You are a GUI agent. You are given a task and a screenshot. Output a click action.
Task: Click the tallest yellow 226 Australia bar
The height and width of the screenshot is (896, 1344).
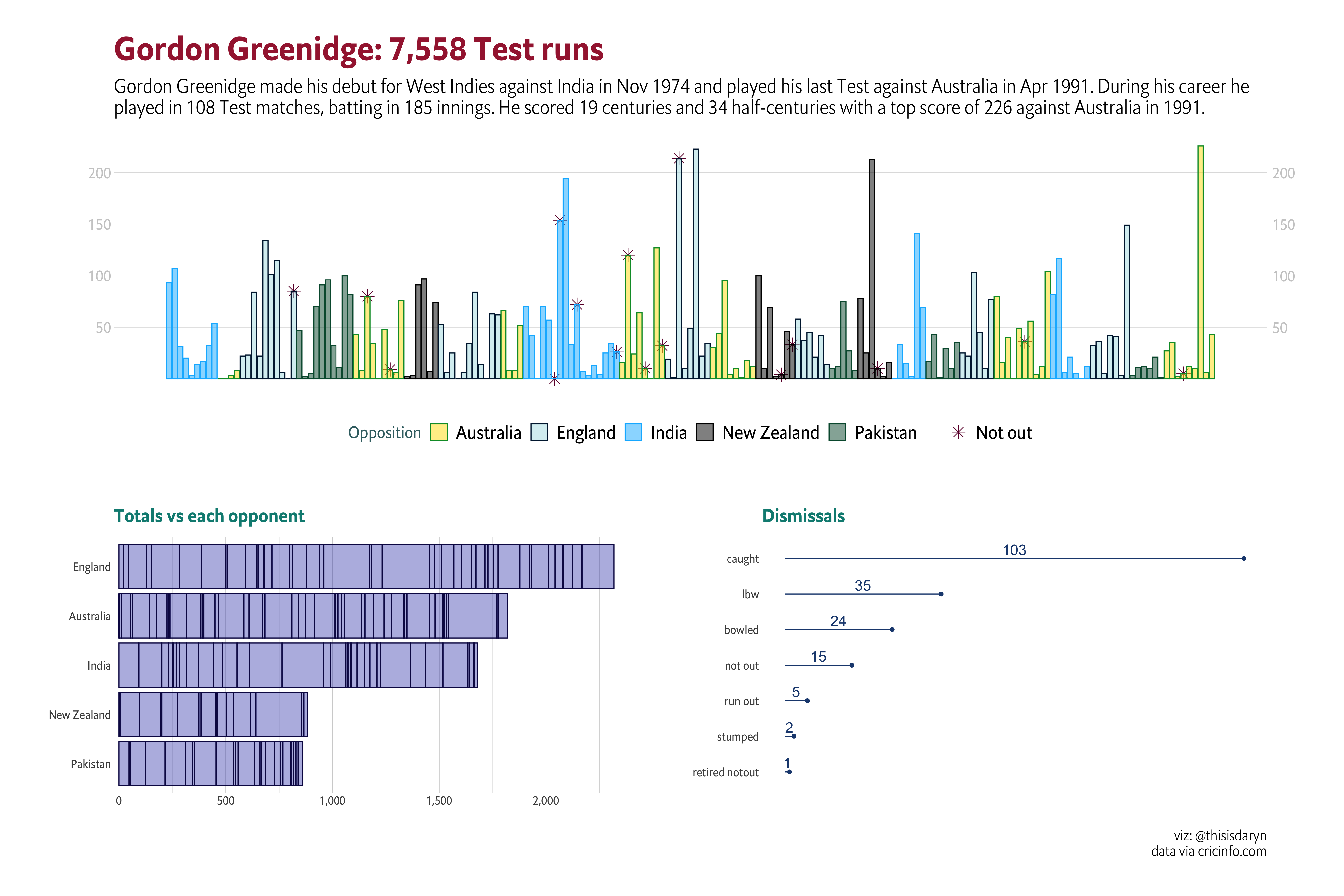(1201, 263)
